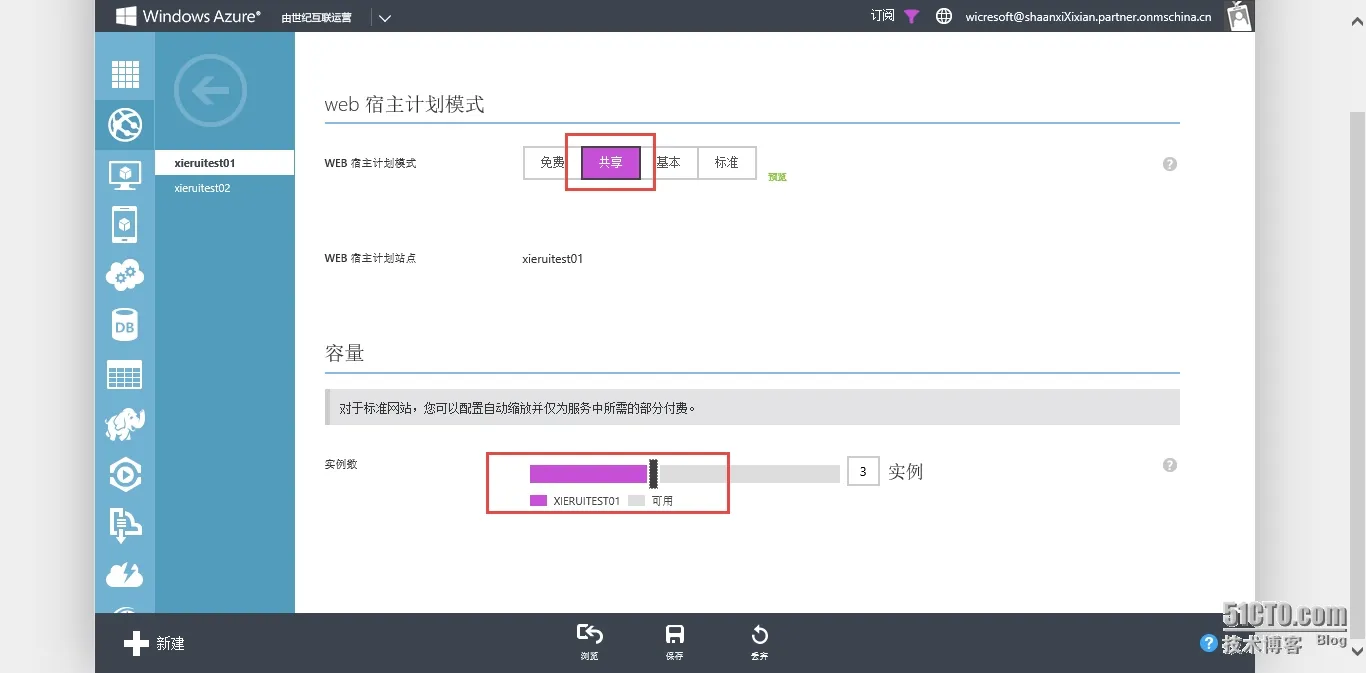
Task: Open the Media Services play icon
Action: point(125,475)
